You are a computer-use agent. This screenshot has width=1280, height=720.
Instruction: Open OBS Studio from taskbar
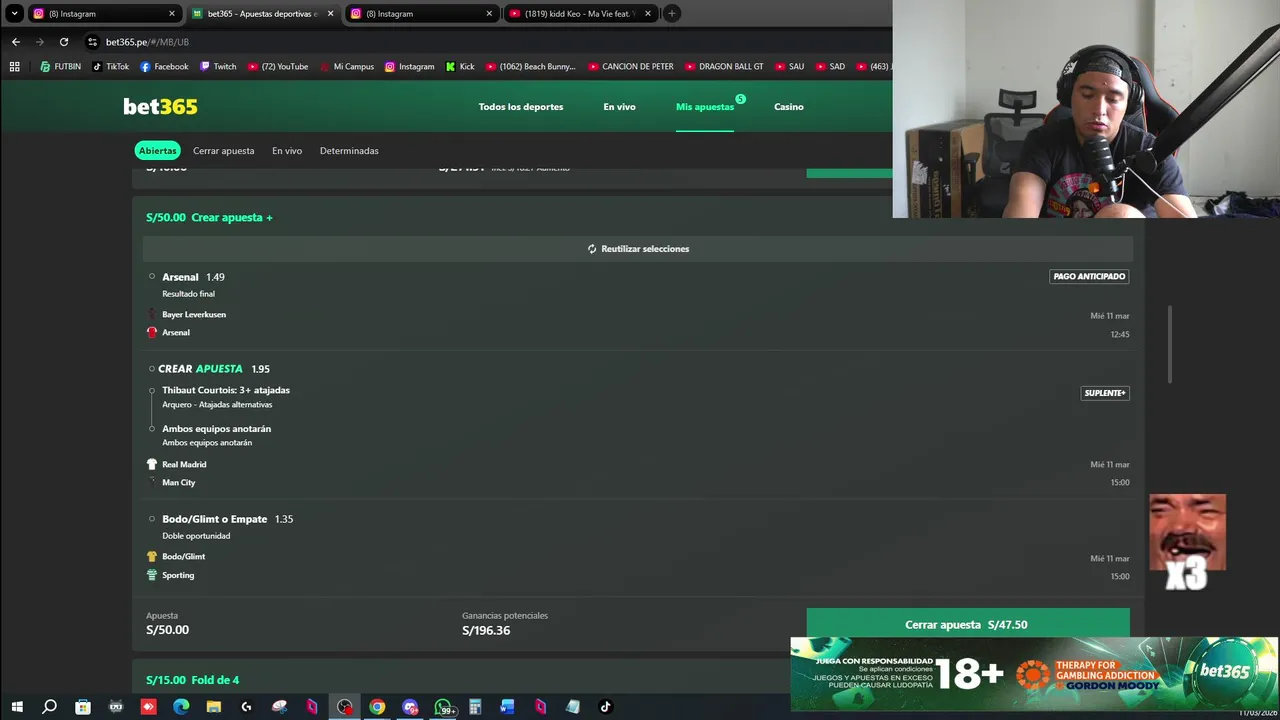tap(345, 707)
